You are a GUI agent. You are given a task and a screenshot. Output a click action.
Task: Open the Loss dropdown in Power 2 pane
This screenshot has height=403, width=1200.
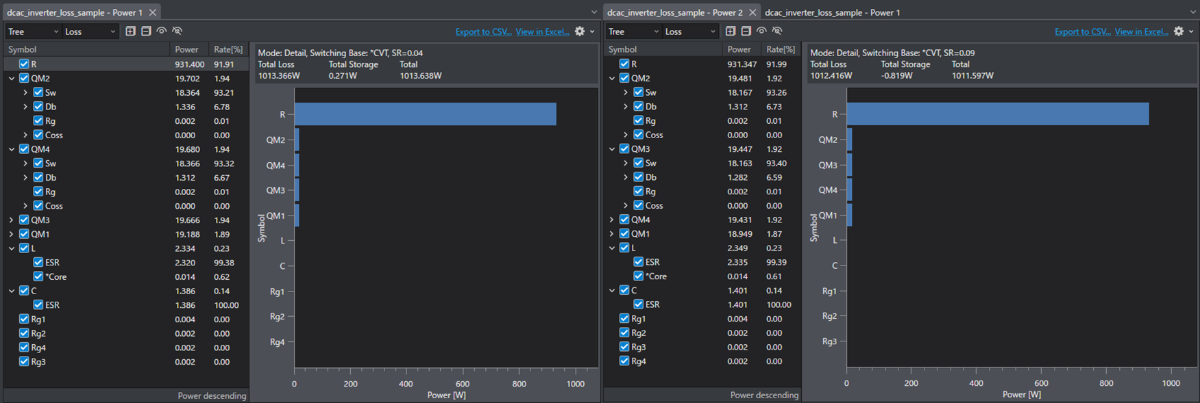[x=690, y=31]
